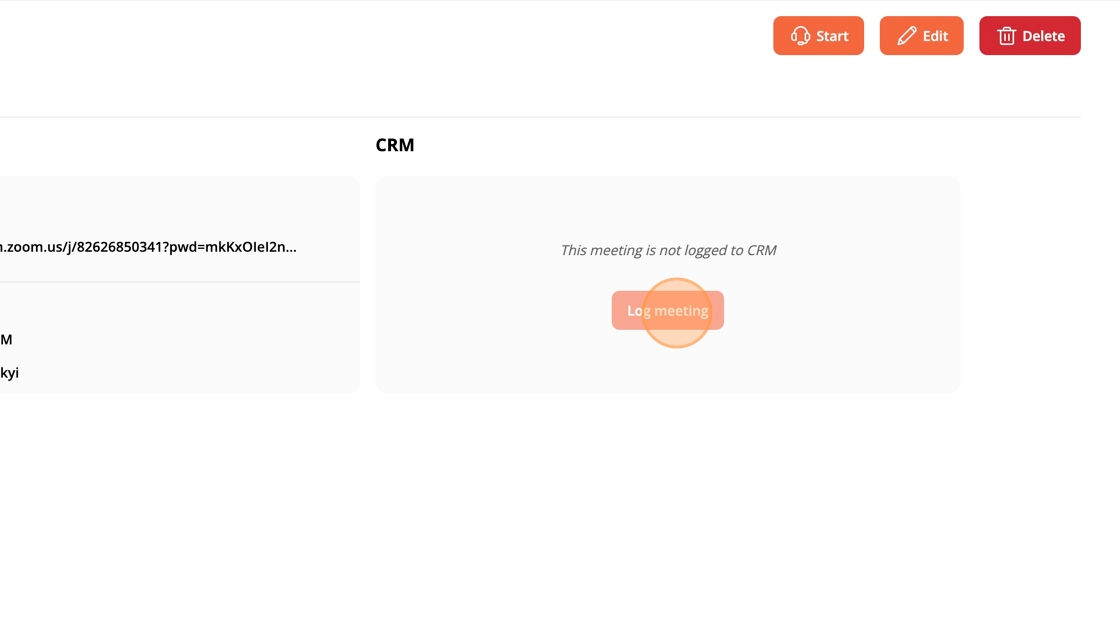Click the 'Start' label text

tap(832, 36)
